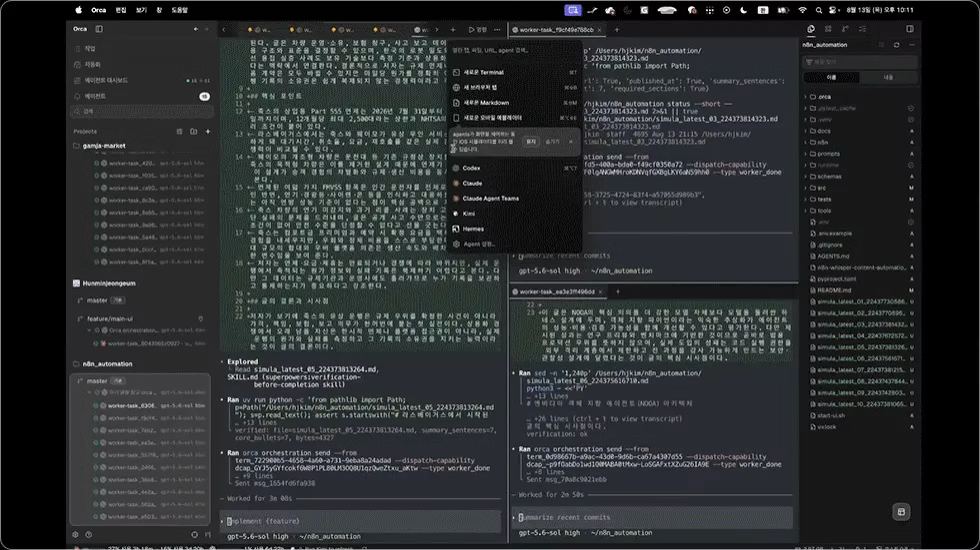Click the sidebar search field
The image size is (980, 550).
coord(142,111)
